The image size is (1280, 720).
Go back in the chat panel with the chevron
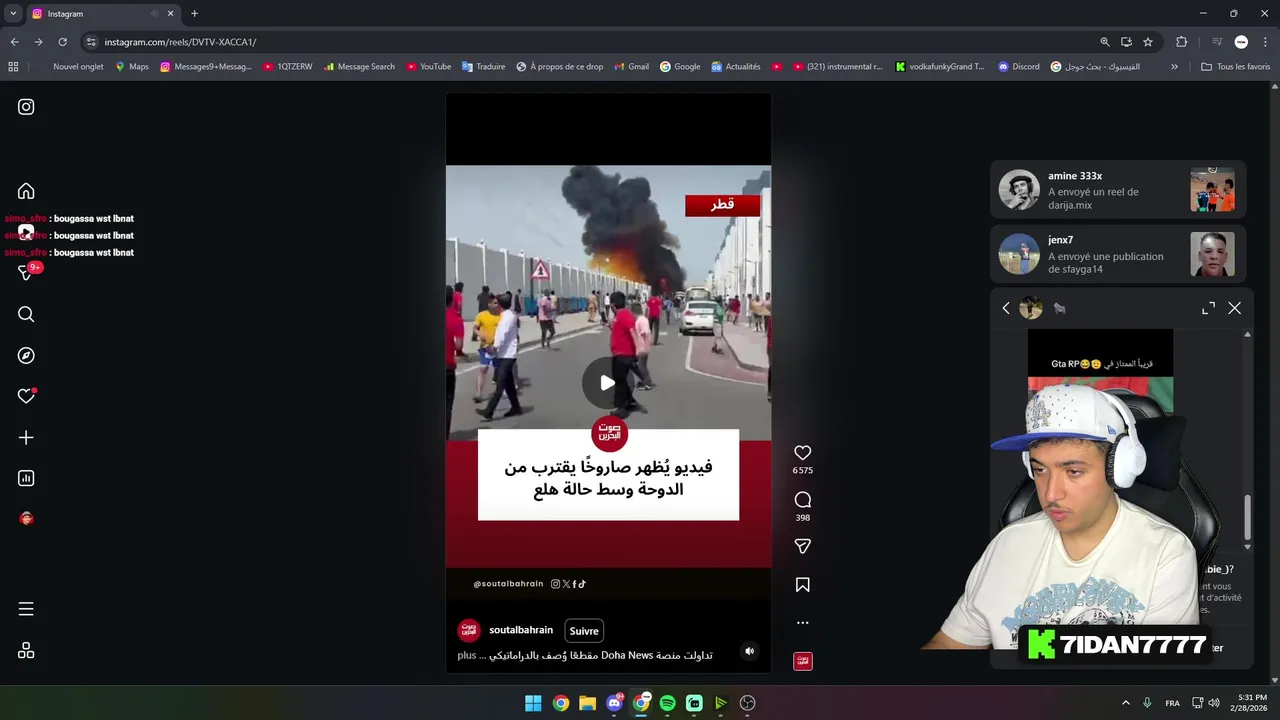click(1006, 308)
